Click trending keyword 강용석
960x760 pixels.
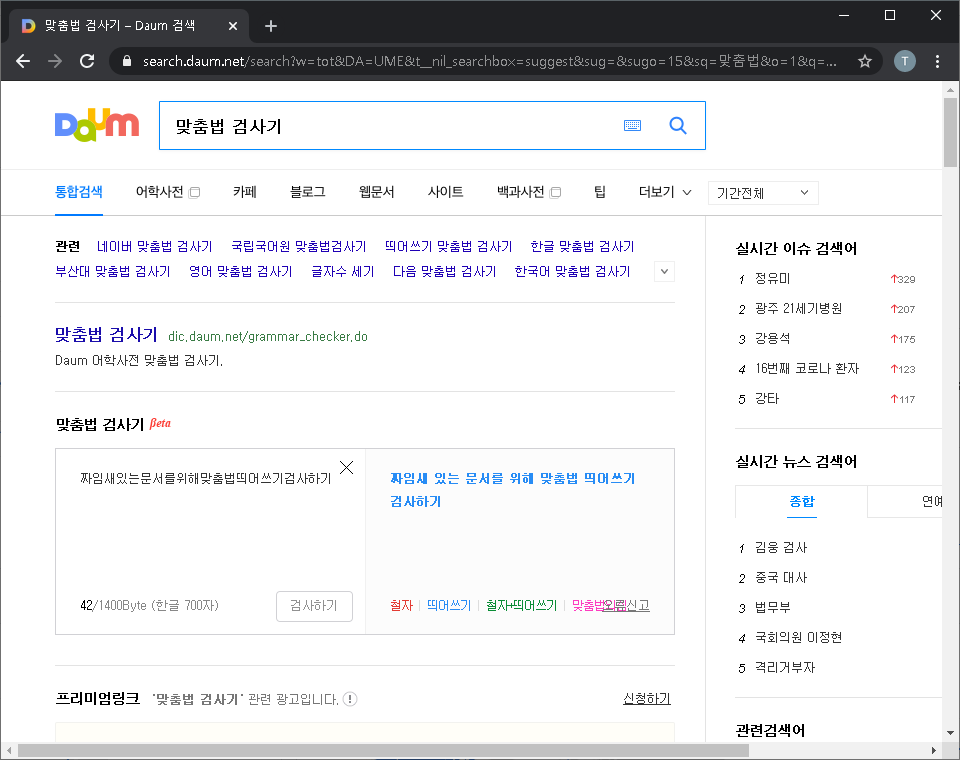(x=772, y=339)
